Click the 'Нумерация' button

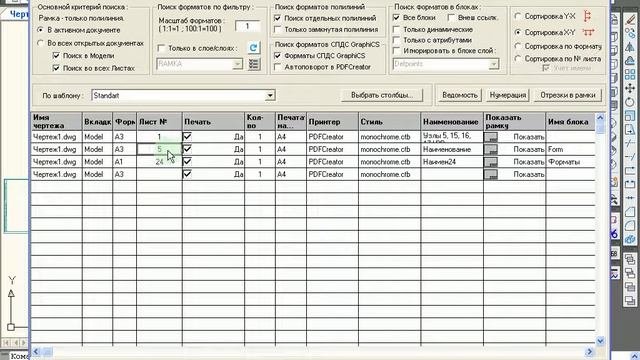pos(508,95)
